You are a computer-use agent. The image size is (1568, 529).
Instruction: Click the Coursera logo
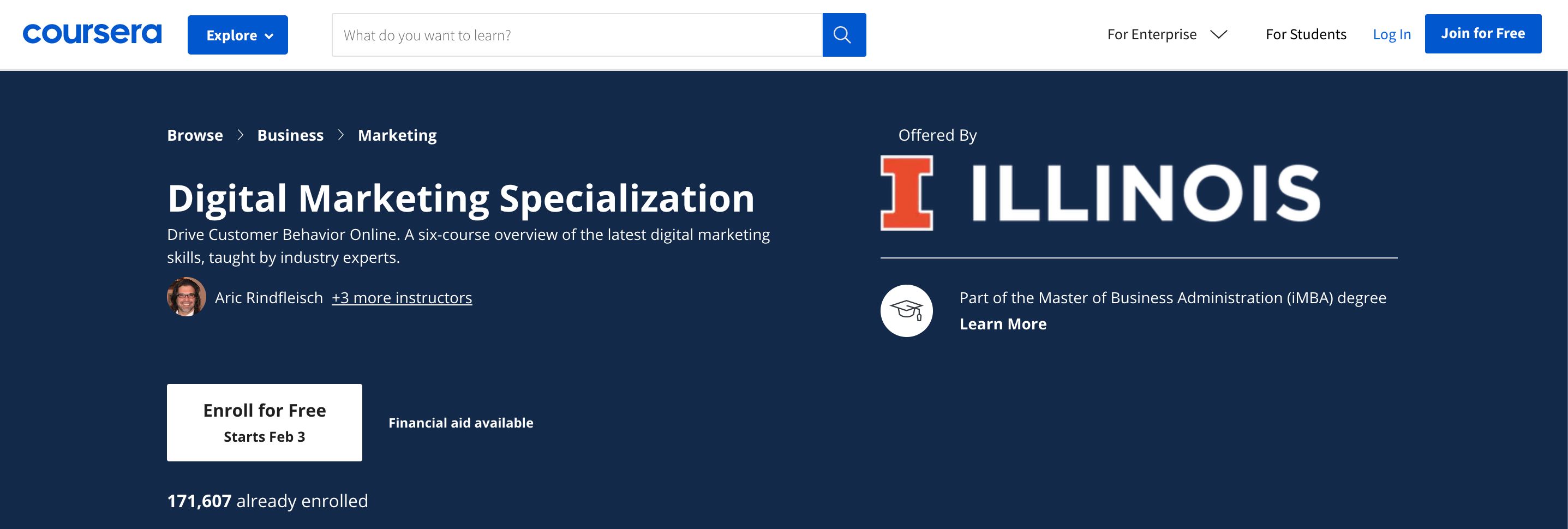point(92,34)
